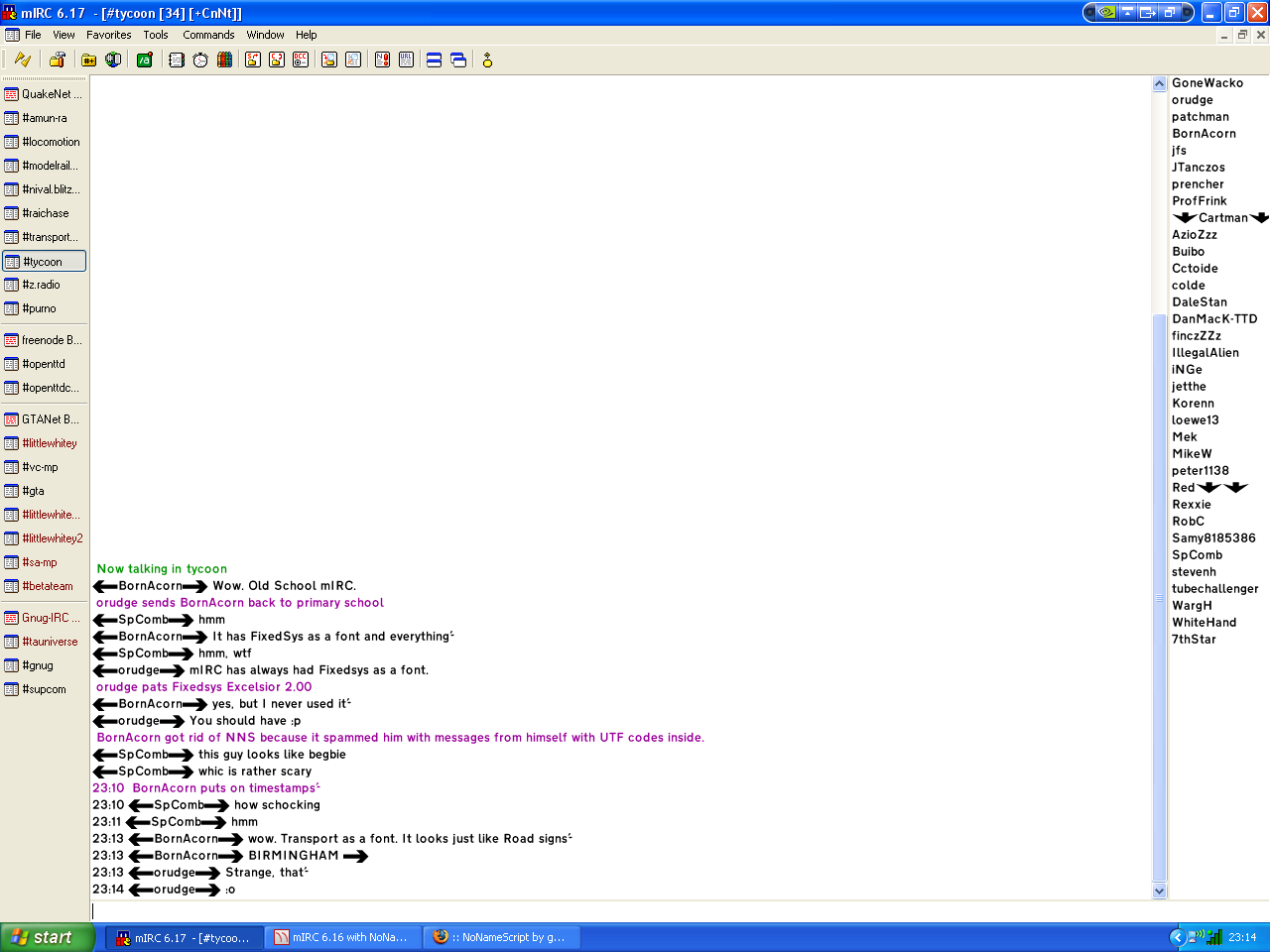Expand hidden system tray icons chevron
The height and width of the screenshot is (952, 1270).
pyautogui.click(x=1178, y=937)
